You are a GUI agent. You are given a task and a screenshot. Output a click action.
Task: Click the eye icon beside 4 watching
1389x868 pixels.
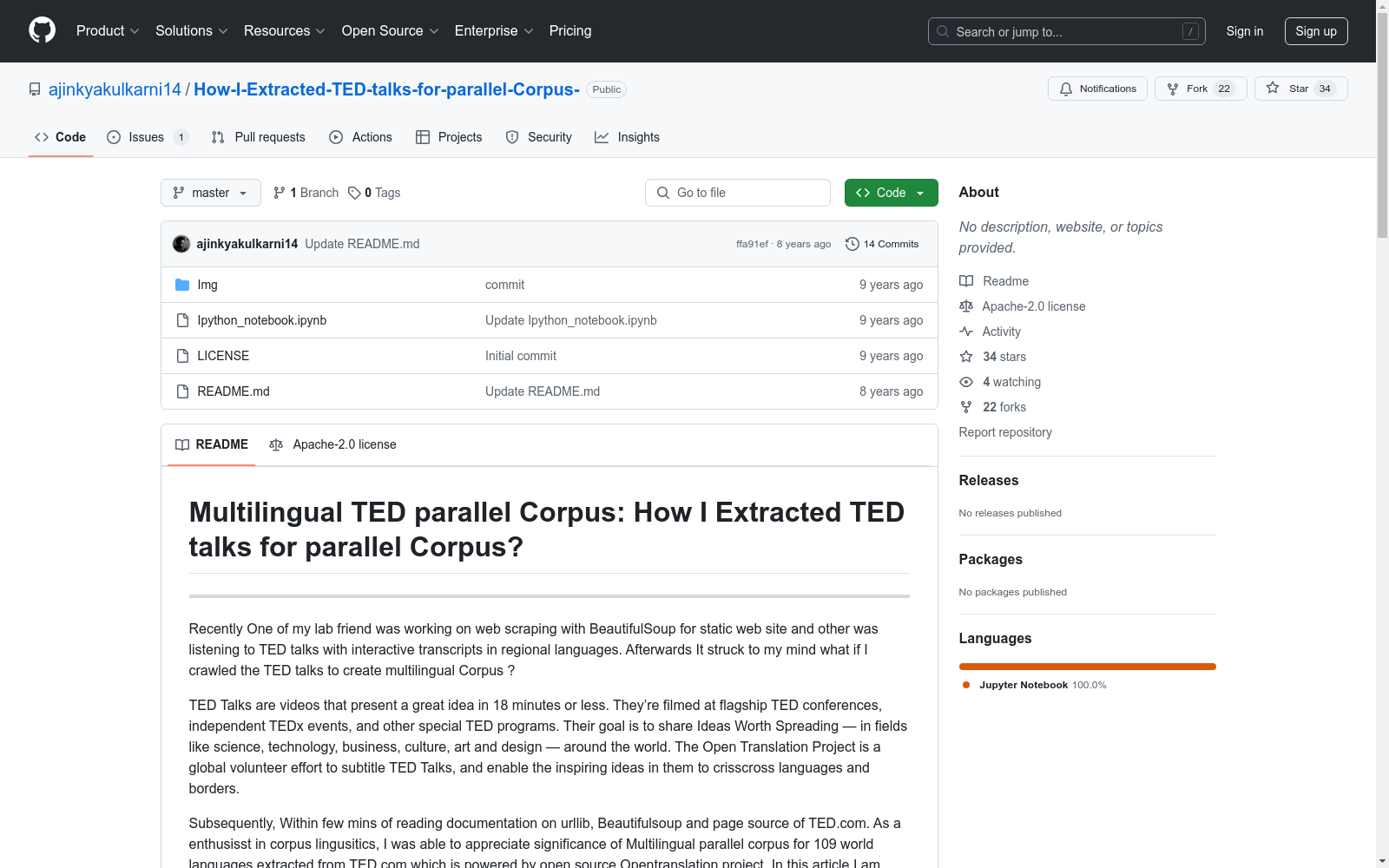pos(966,382)
